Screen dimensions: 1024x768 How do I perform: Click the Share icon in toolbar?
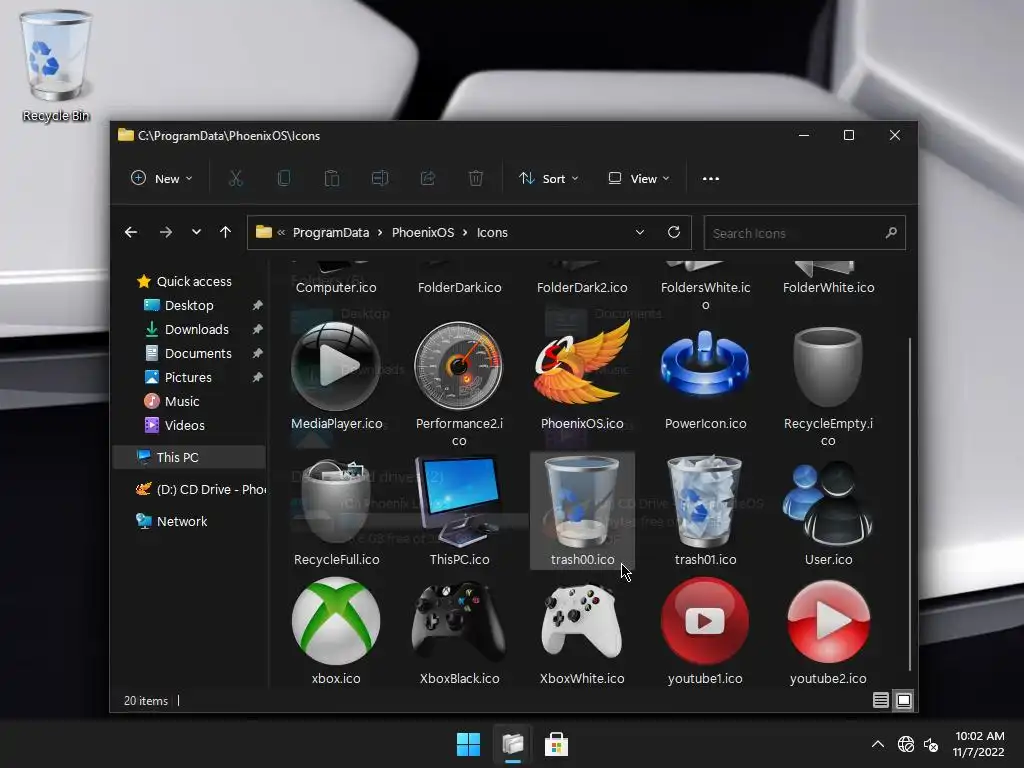[x=428, y=178]
